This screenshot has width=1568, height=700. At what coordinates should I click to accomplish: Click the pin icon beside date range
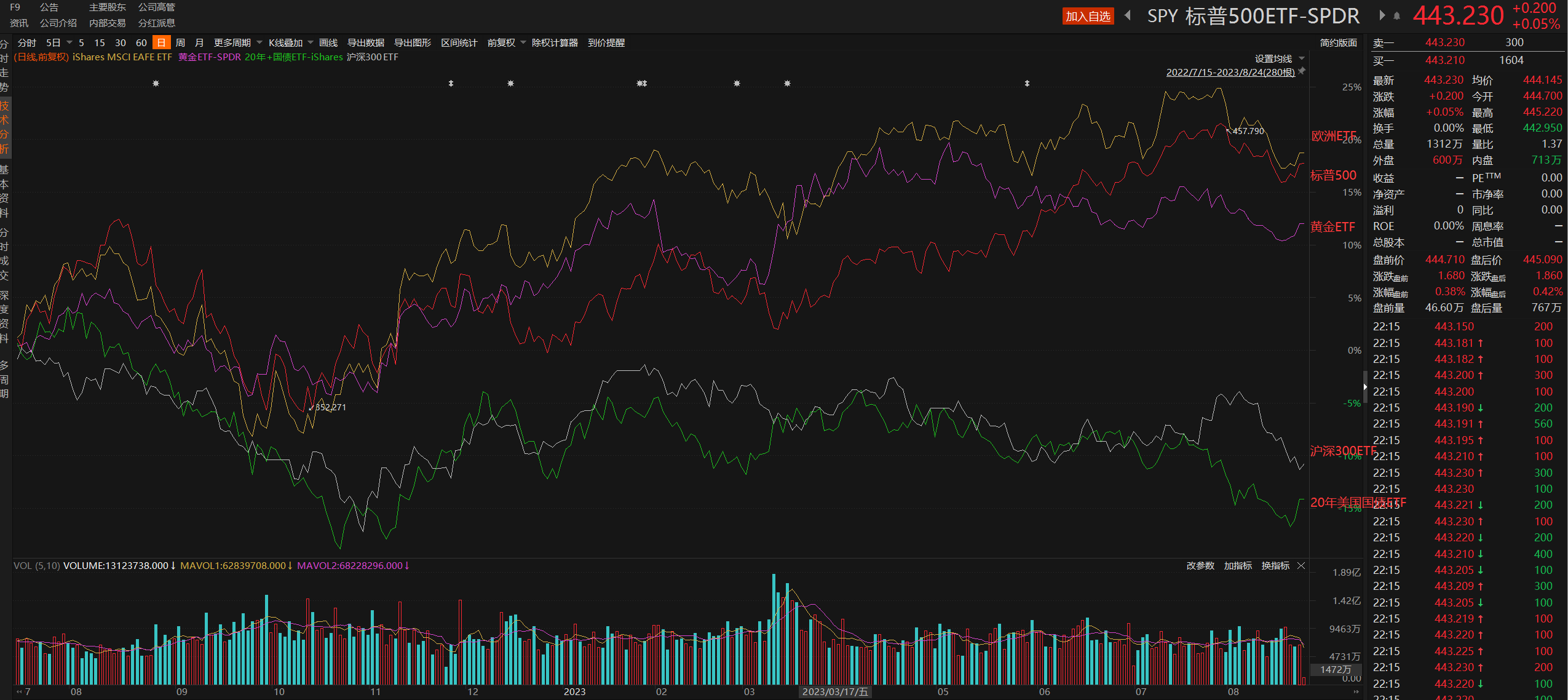[1302, 71]
